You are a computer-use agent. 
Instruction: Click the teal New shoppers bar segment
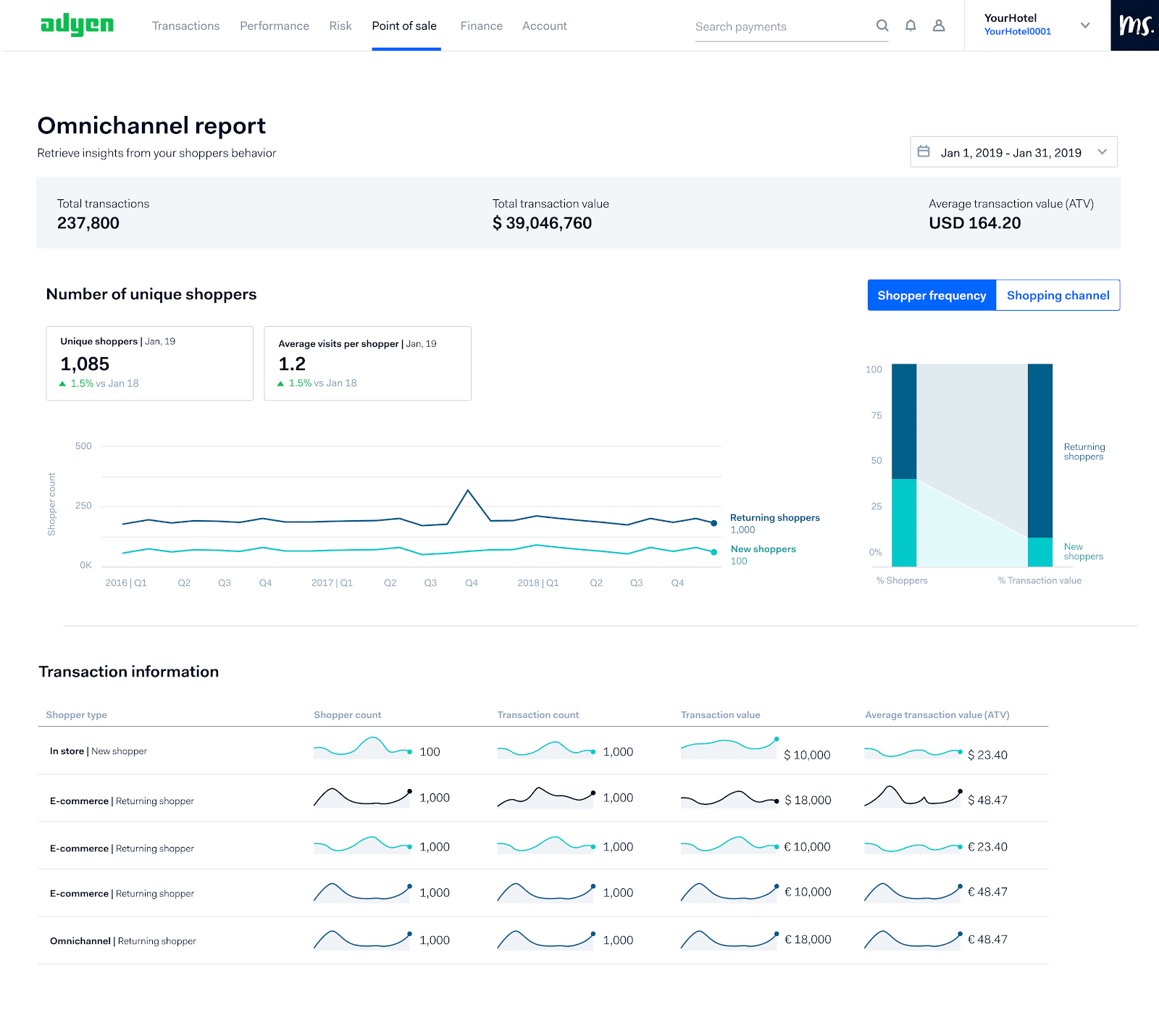click(x=904, y=522)
